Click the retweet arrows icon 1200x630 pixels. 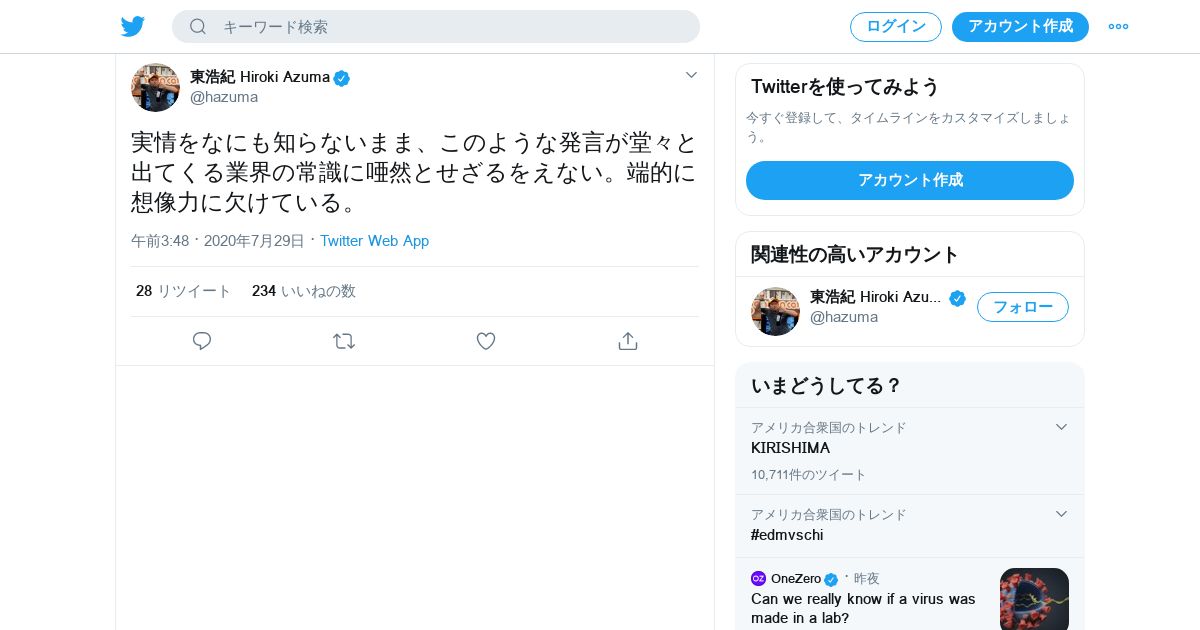[344, 341]
